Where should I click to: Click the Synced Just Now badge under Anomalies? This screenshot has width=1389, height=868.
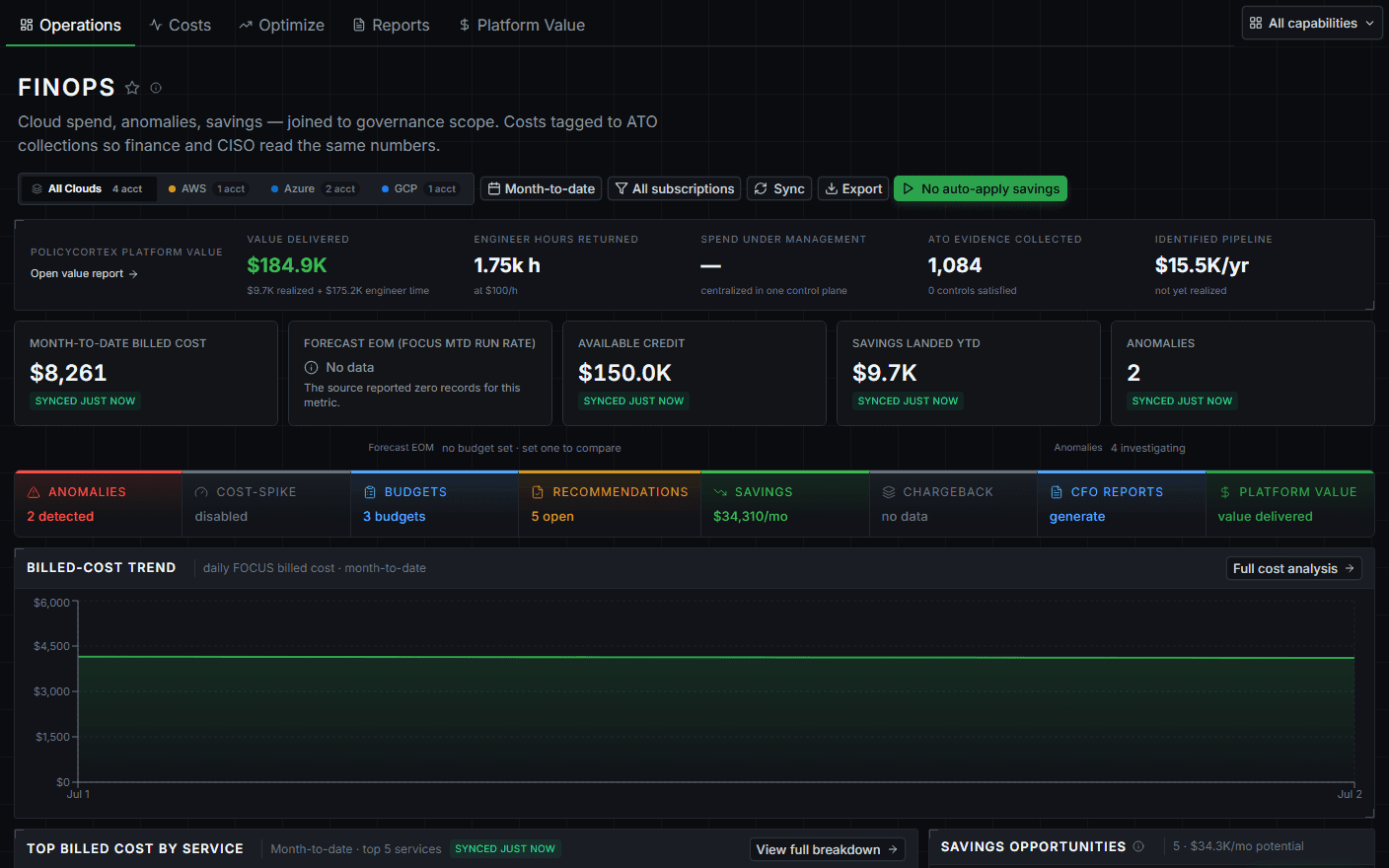click(1182, 400)
